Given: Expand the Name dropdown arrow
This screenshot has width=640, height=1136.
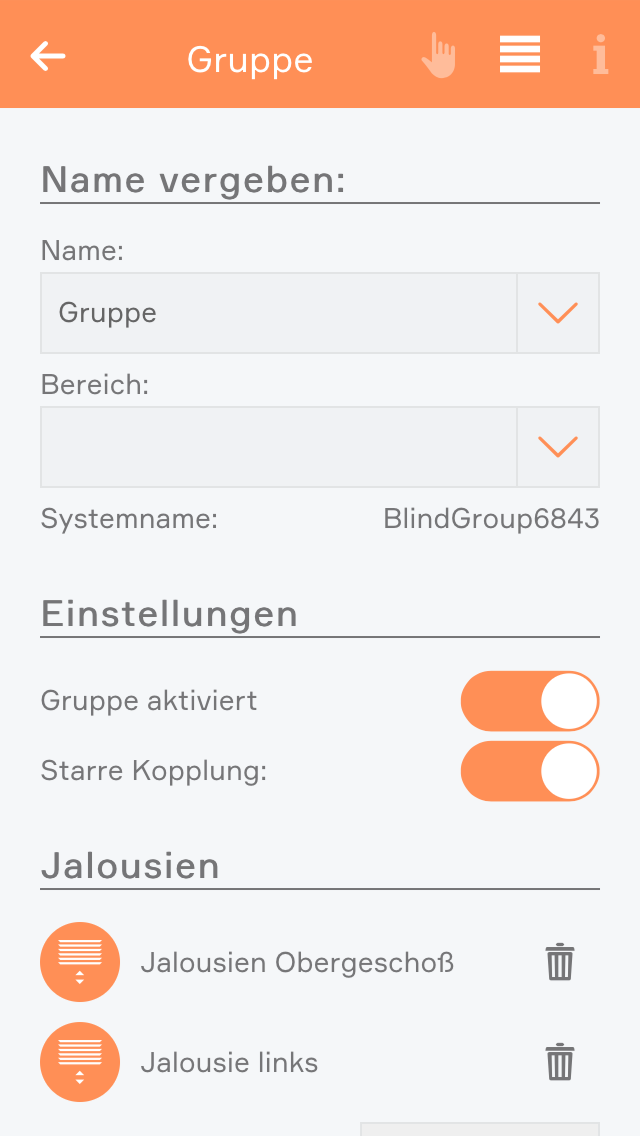Looking at the screenshot, I should [x=558, y=313].
